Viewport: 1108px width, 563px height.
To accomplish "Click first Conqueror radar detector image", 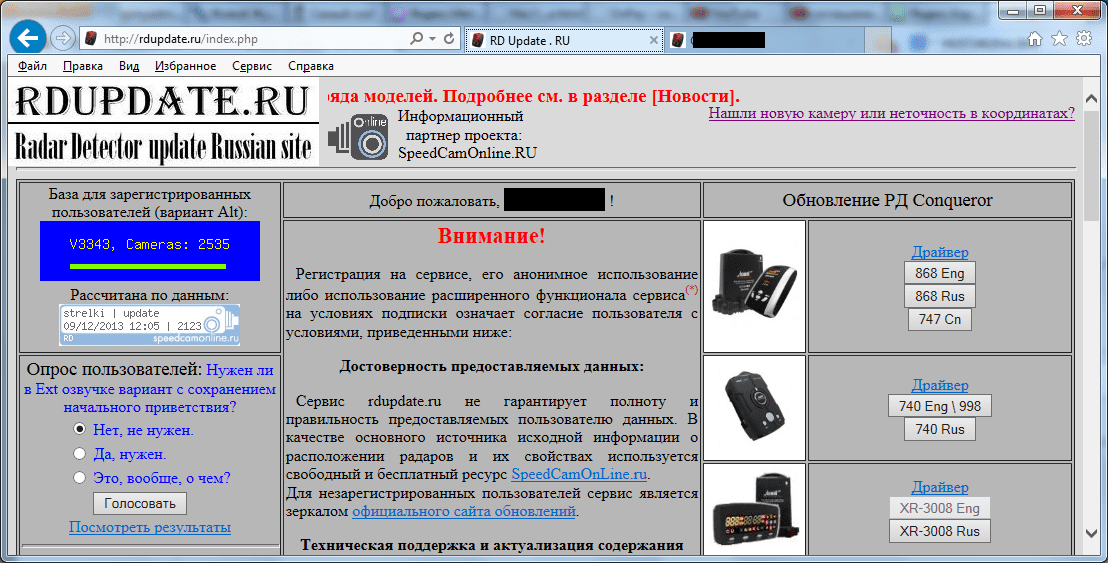I will point(754,286).
